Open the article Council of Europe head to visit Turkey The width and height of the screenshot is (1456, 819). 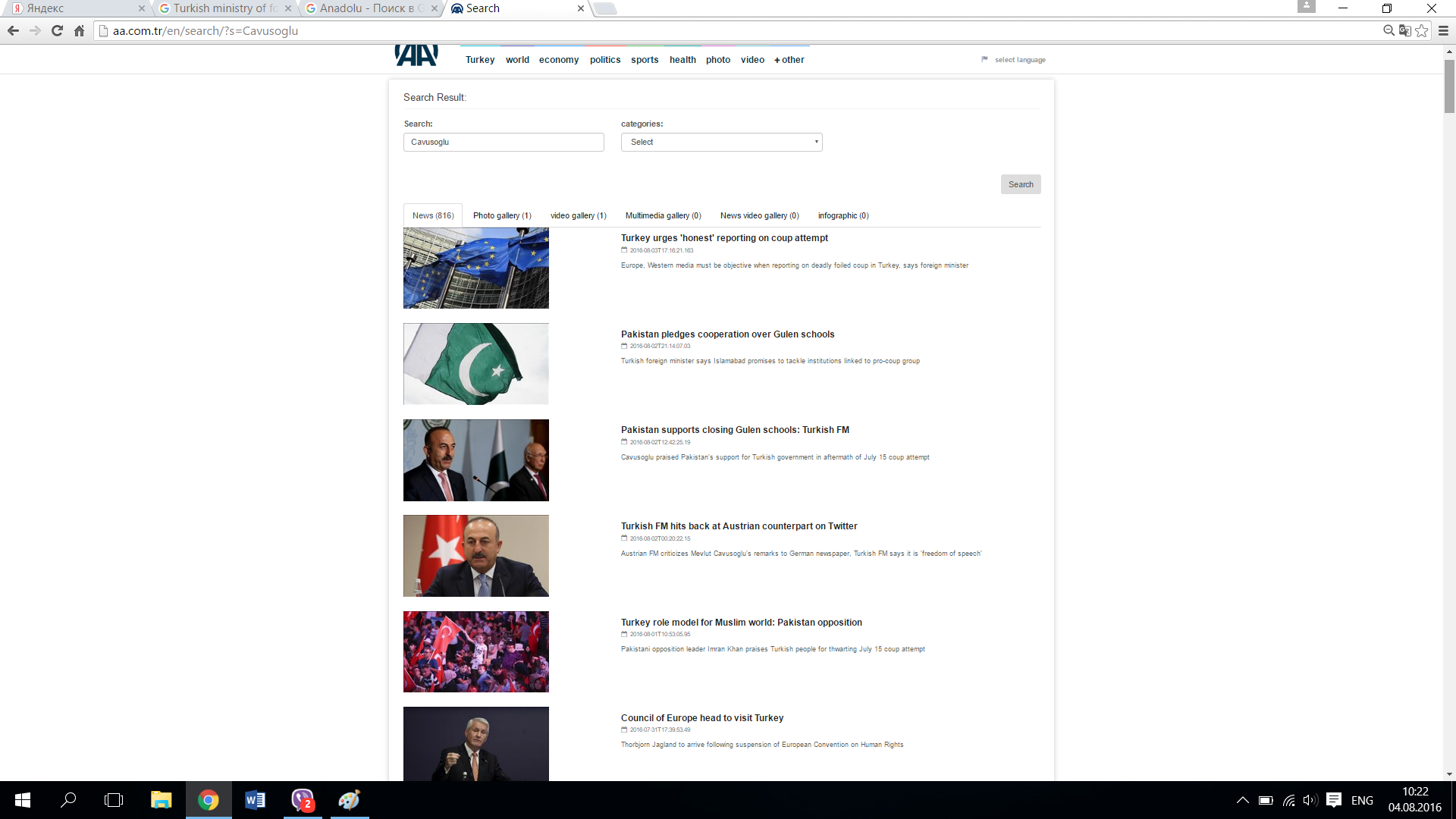click(x=701, y=717)
